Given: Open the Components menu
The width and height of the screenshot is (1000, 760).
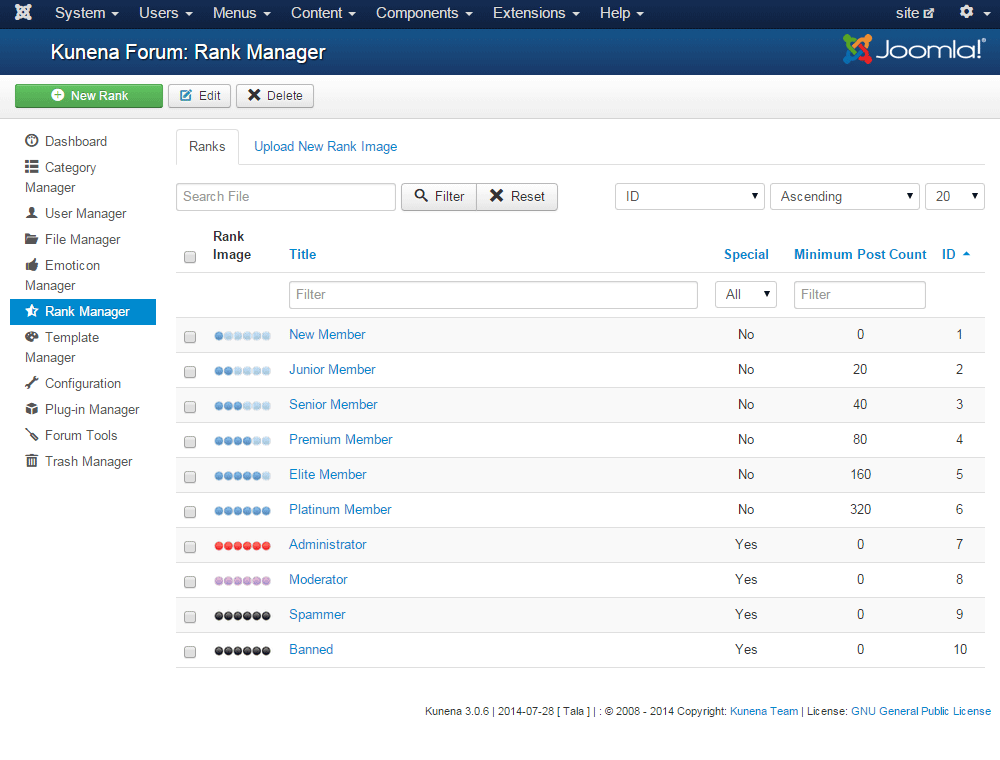Looking at the screenshot, I should 424,13.
